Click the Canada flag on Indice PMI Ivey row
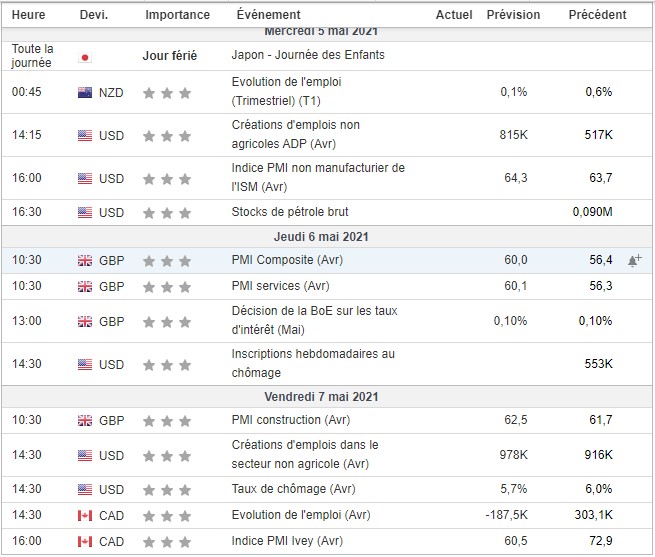Viewport: 655px width, 557px height. [85, 541]
